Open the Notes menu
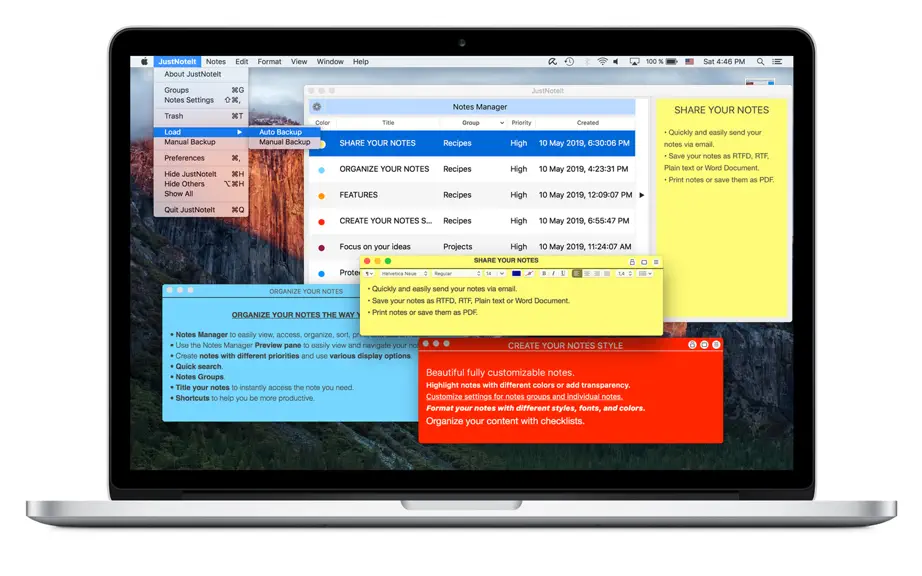 pos(216,61)
